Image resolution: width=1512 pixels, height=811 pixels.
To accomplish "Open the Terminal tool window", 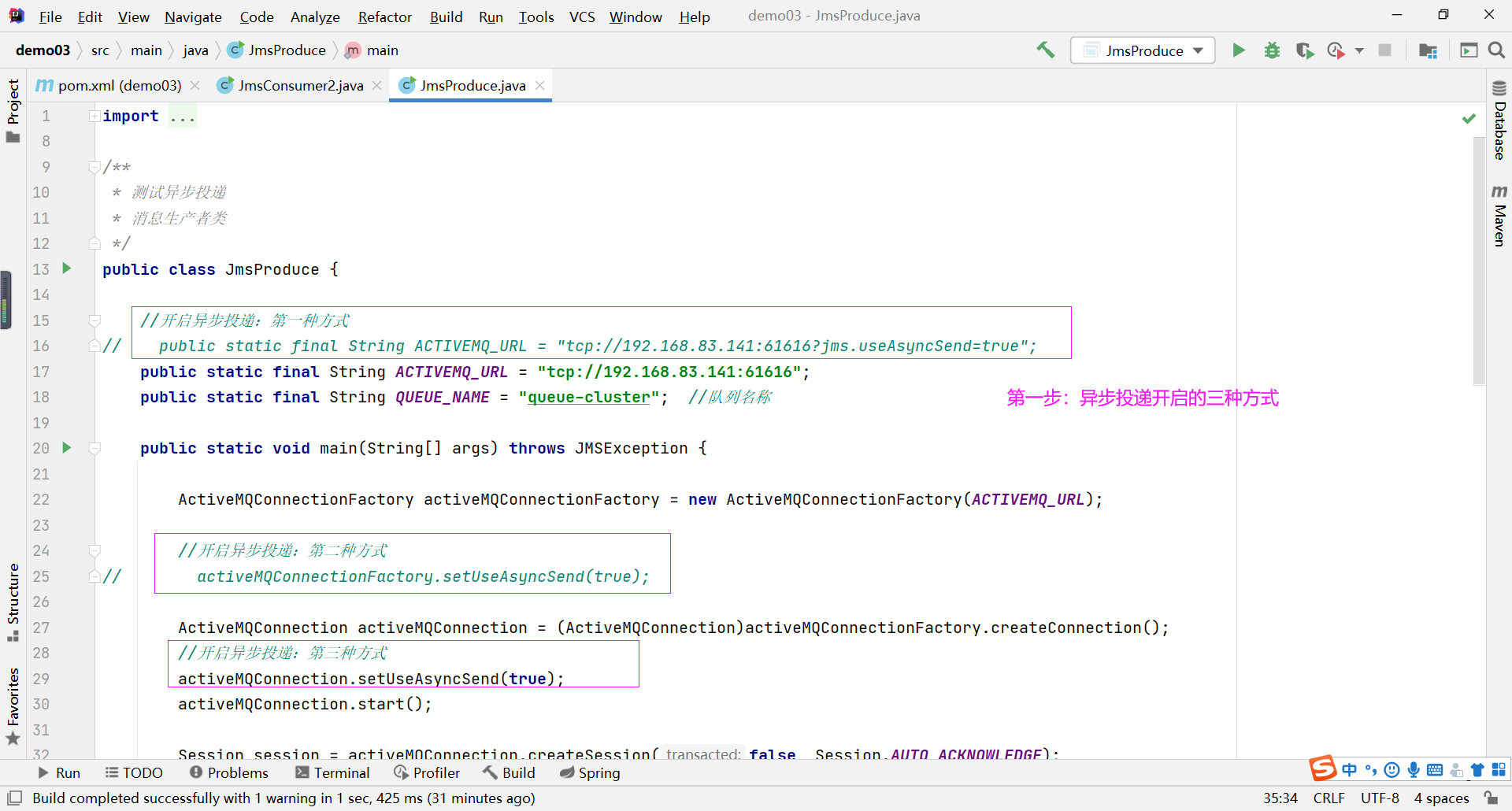I will [x=332, y=773].
